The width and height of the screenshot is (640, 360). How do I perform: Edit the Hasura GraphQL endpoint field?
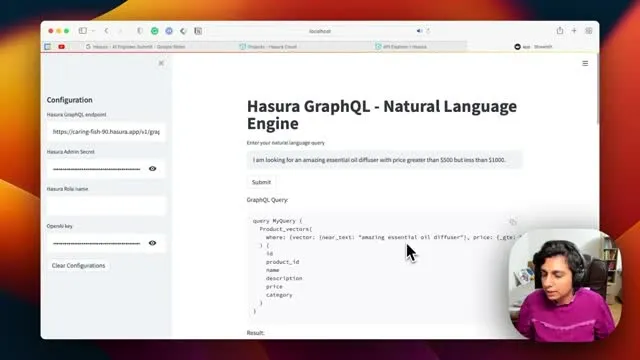[106, 132]
